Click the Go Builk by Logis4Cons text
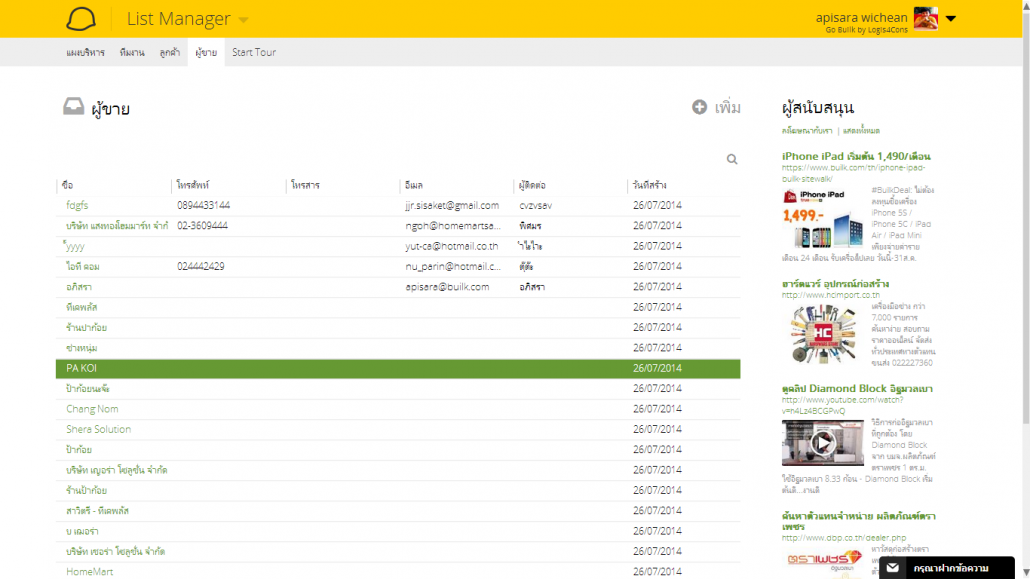 [866, 30]
